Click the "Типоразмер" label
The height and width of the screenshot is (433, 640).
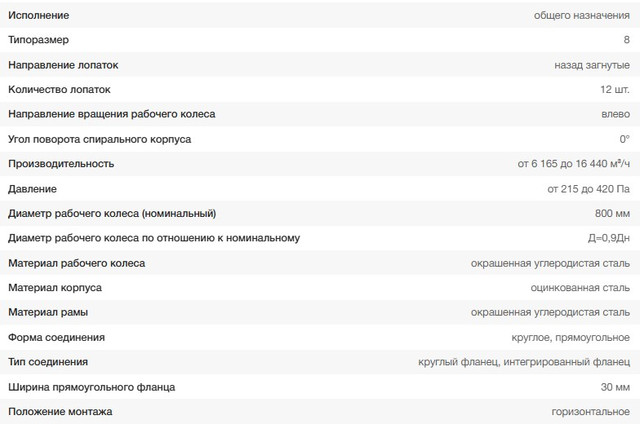(41, 40)
